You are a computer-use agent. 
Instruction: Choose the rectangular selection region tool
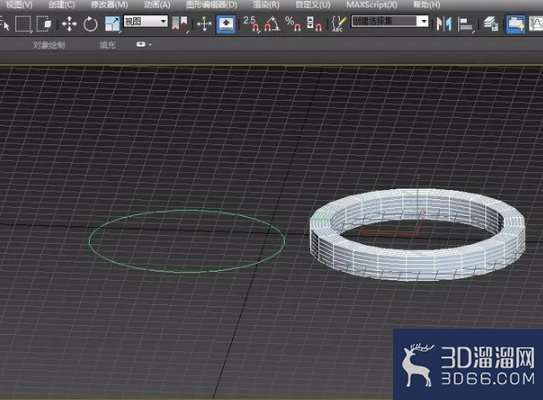(x=24, y=24)
